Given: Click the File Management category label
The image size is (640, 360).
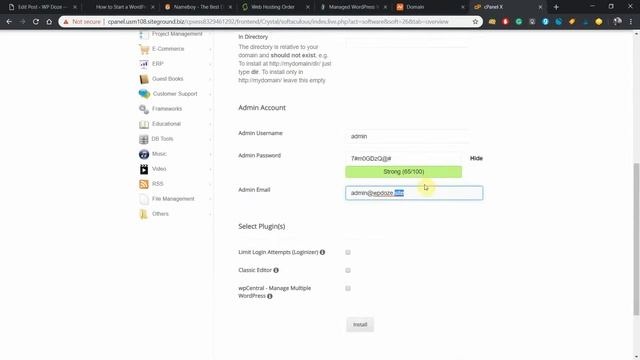Looking at the screenshot, I should click(173, 199).
